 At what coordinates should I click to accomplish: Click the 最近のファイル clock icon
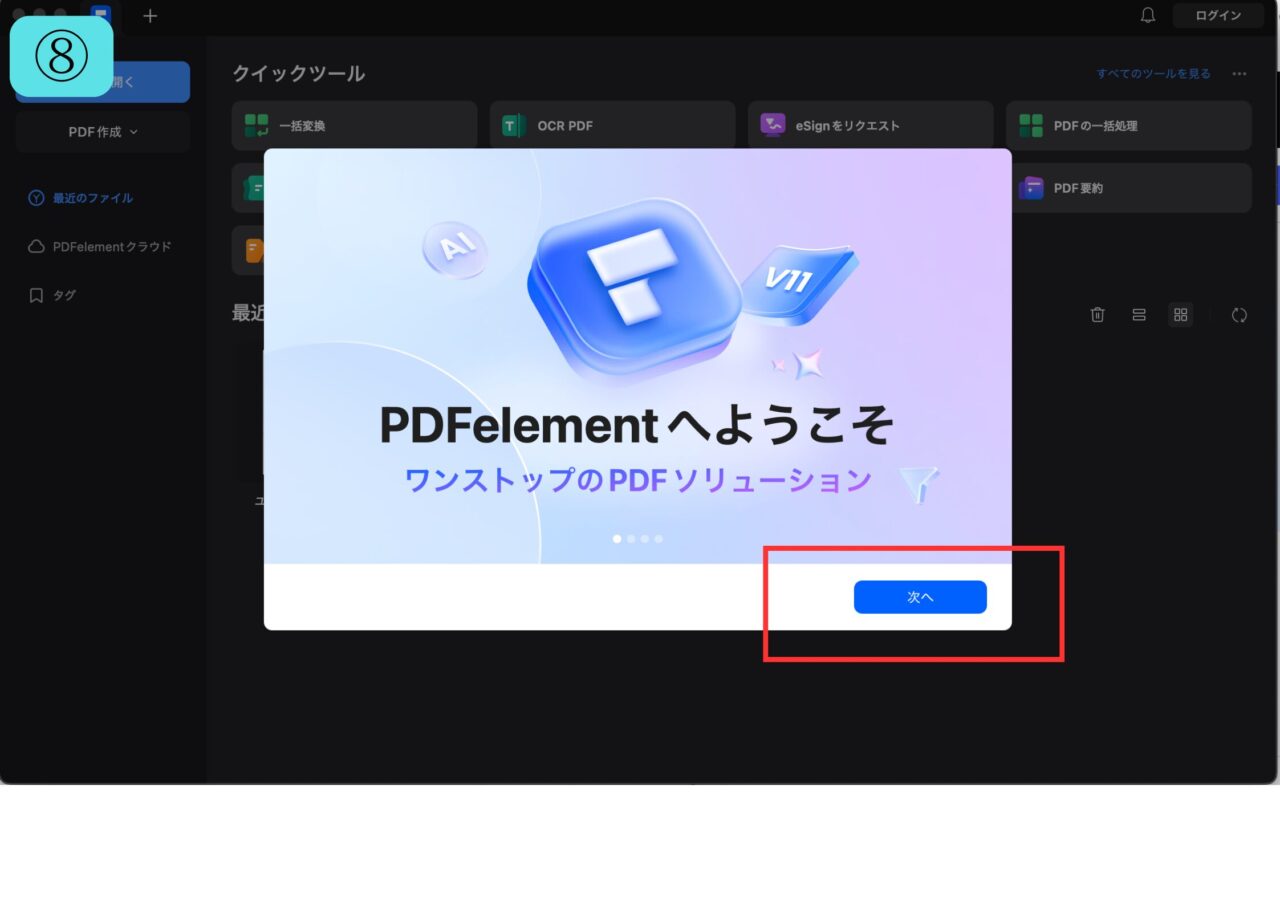[x=36, y=198]
